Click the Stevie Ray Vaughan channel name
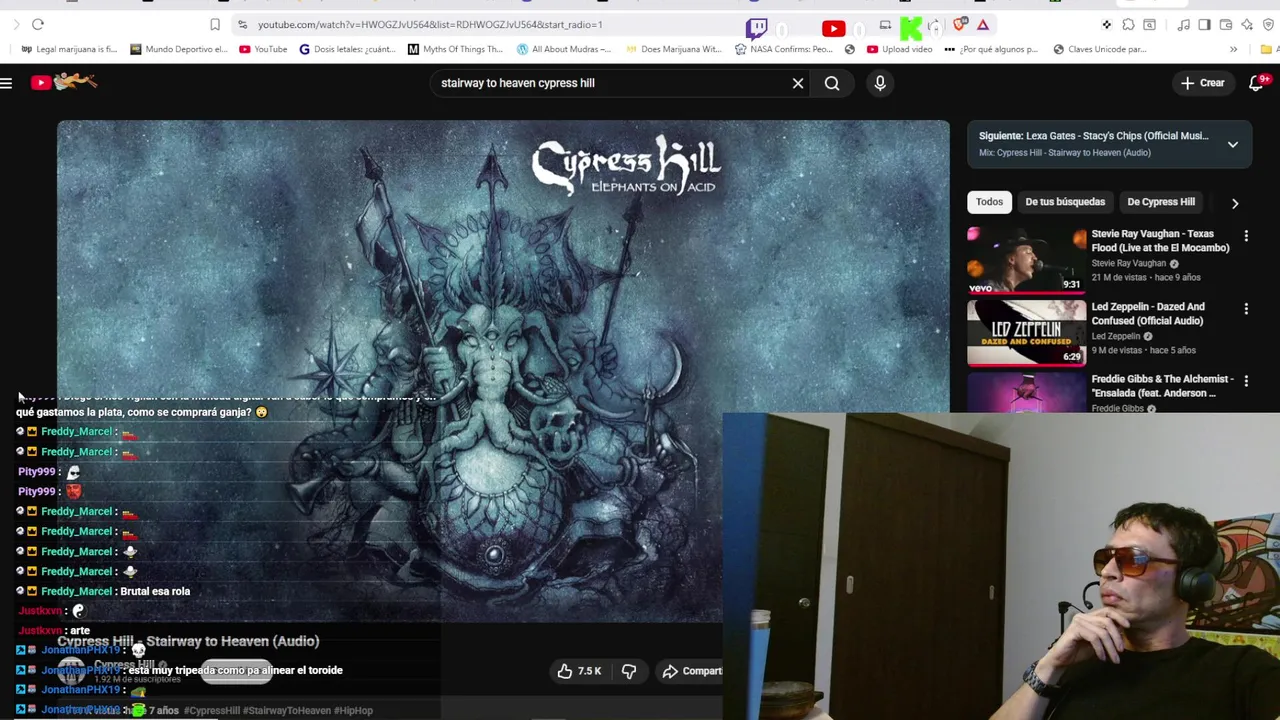The width and height of the screenshot is (1280, 720). coord(1128,263)
